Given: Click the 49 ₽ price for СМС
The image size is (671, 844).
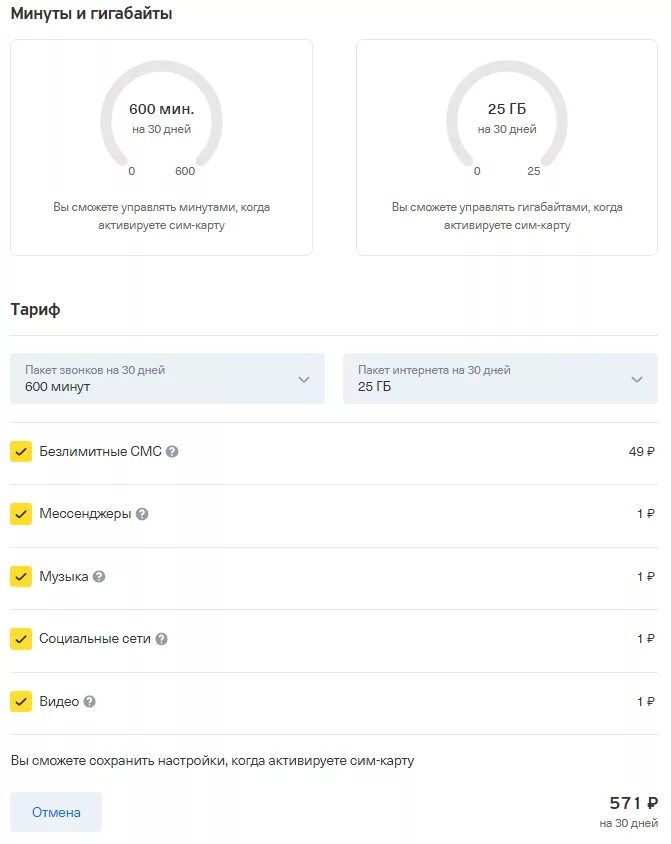Looking at the screenshot, I should pyautogui.click(x=641, y=452).
